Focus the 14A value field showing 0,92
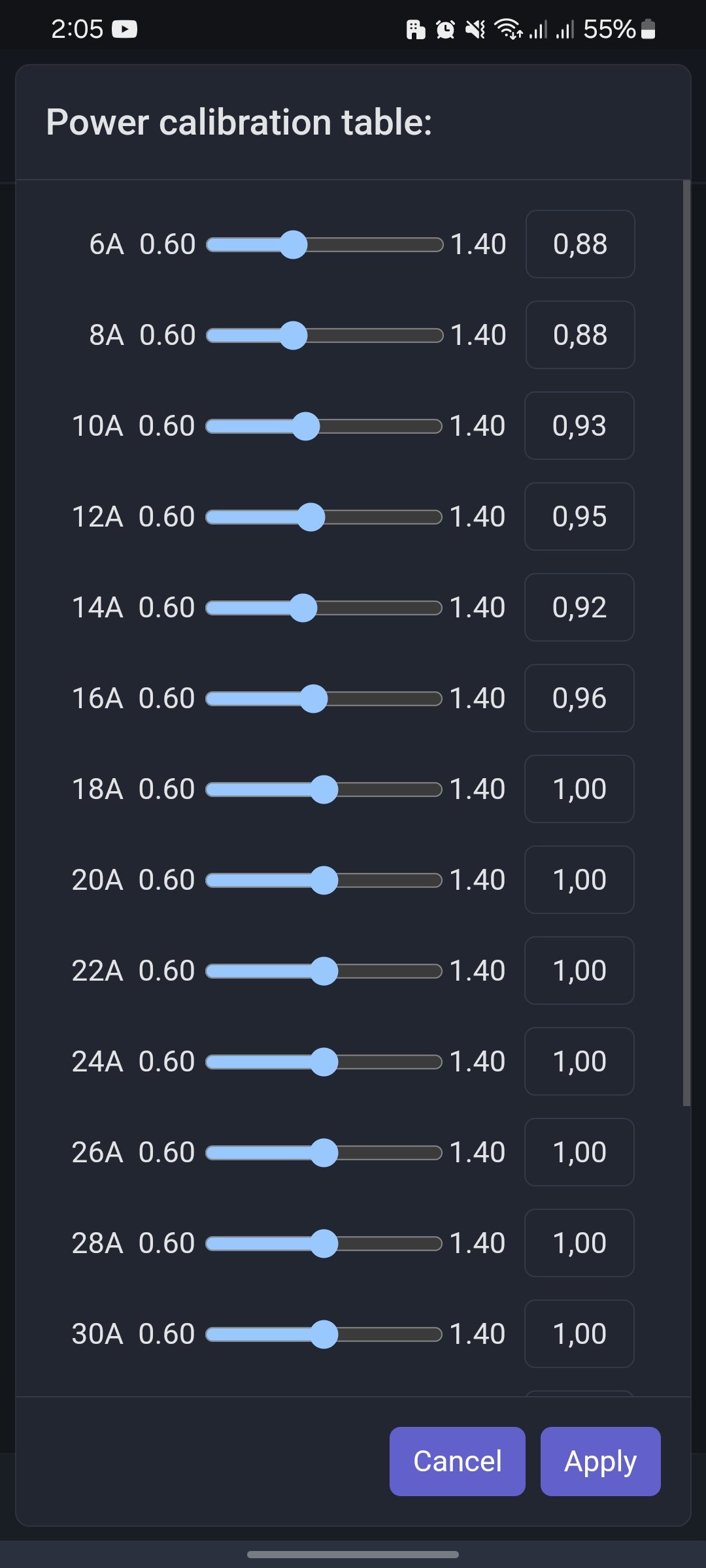The height and width of the screenshot is (1568, 706). coord(579,608)
